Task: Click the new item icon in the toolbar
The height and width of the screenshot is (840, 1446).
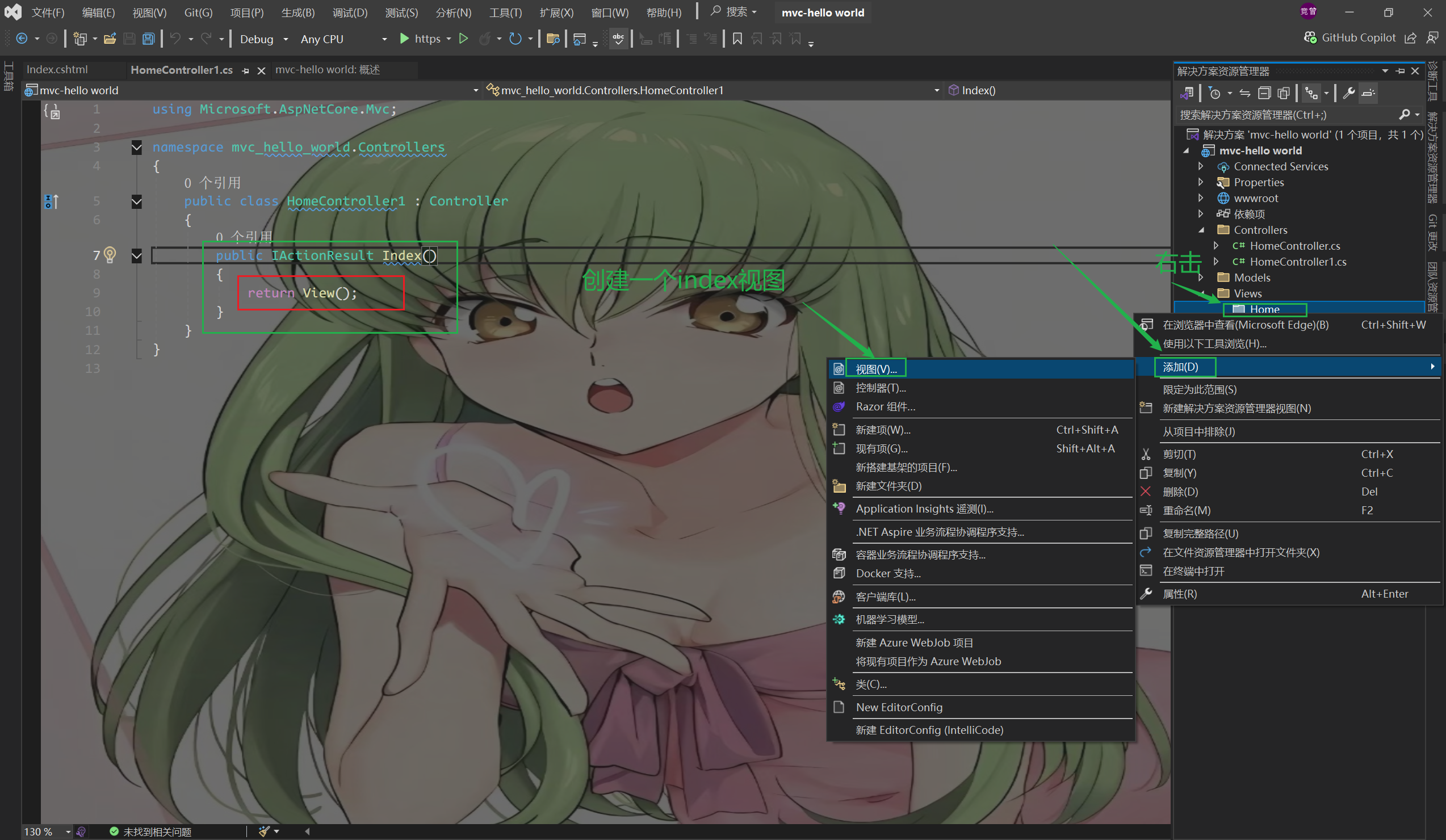Action: [81, 39]
